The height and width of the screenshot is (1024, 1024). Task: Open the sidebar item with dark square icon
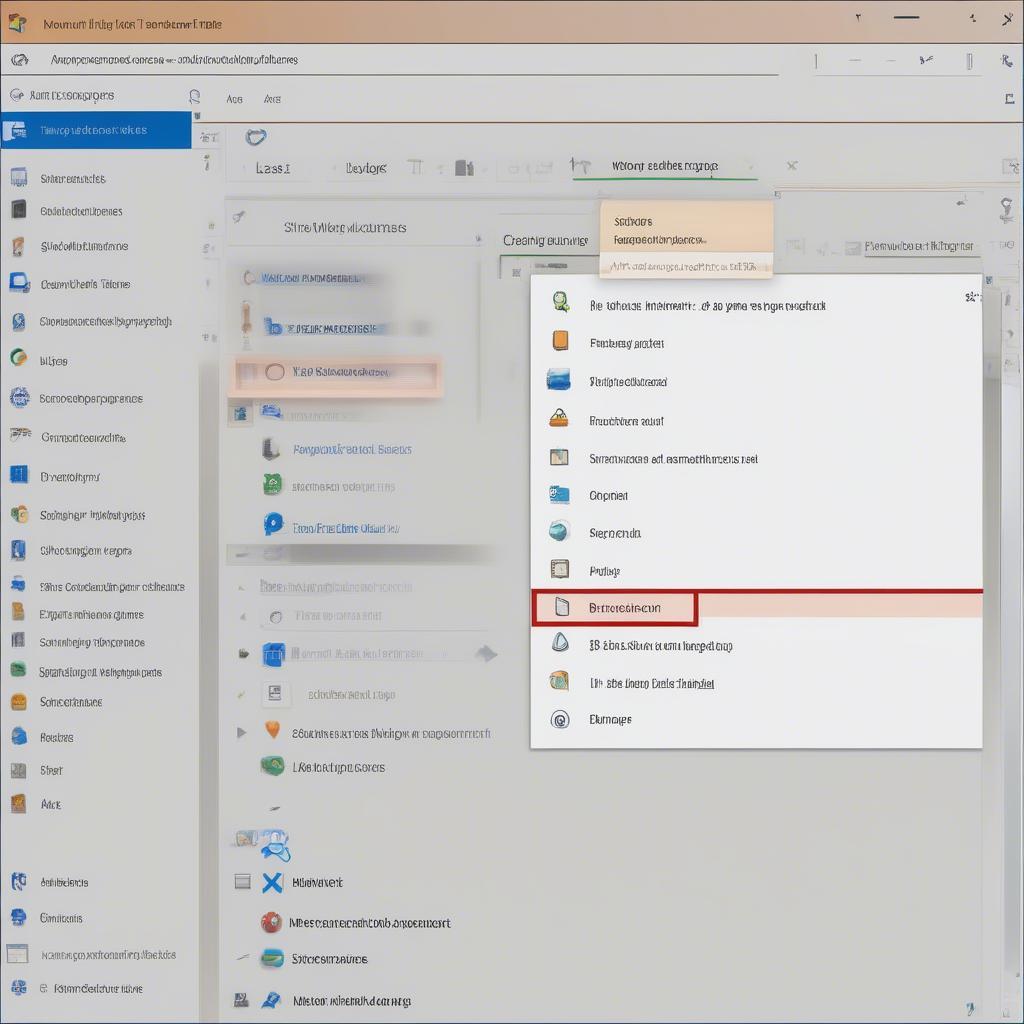tap(98, 210)
